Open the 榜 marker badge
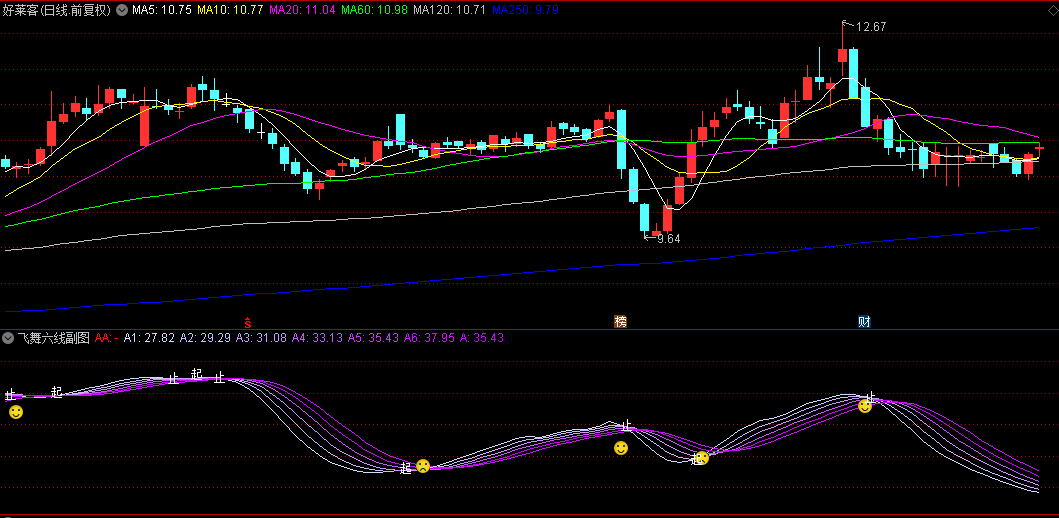The width and height of the screenshot is (1059, 518). pyautogui.click(x=620, y=321)
